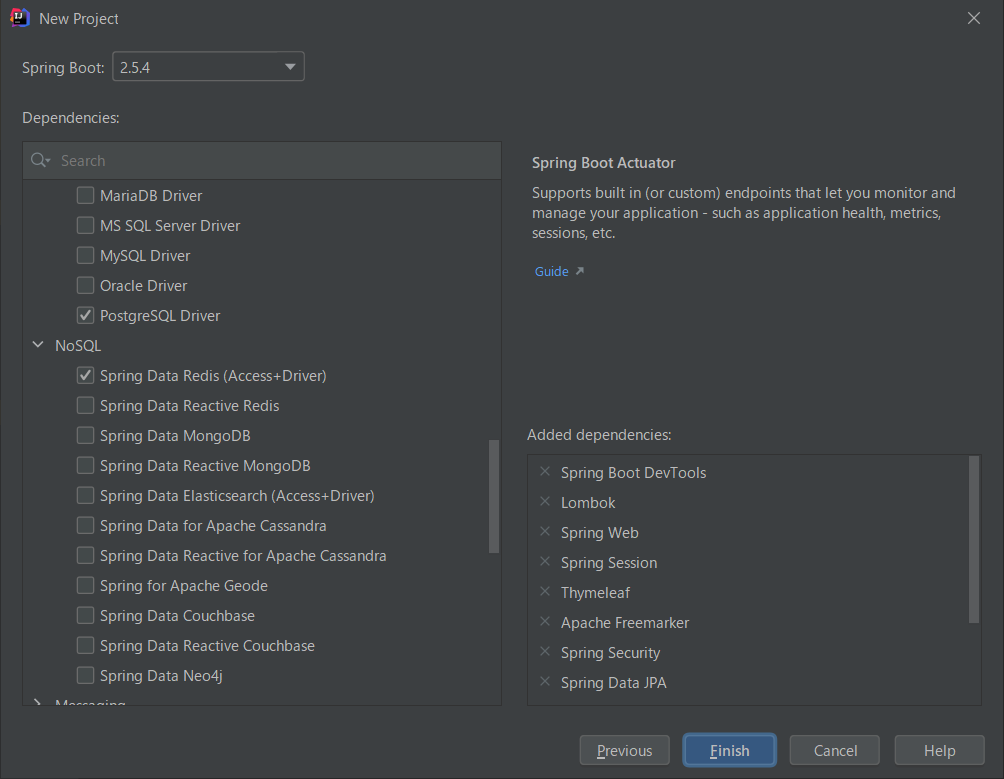Select the Apache Freemarker entry
Viewport: 1004px width, 779px height.
coord(625,623)
